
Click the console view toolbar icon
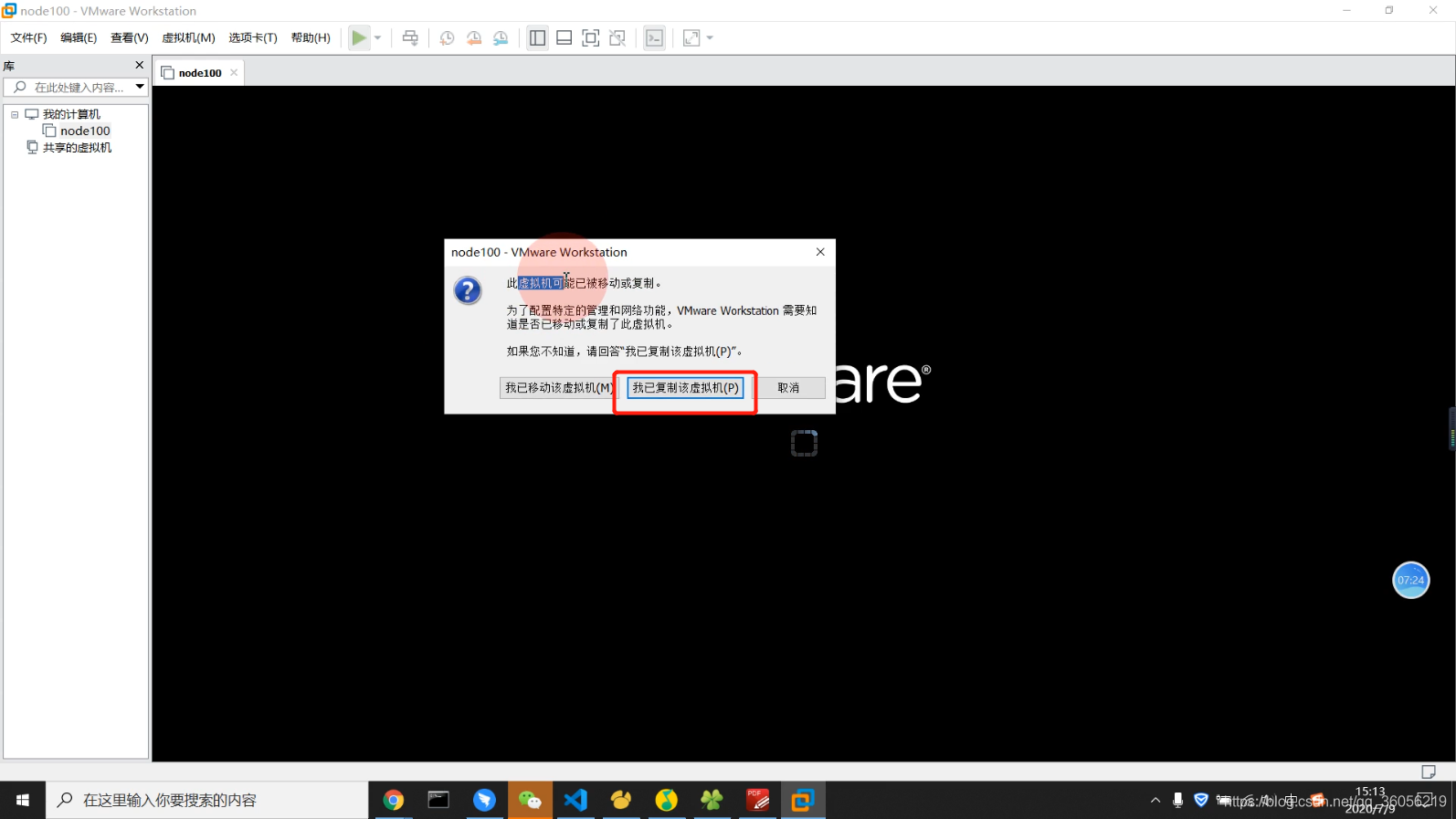click(654, 37)
